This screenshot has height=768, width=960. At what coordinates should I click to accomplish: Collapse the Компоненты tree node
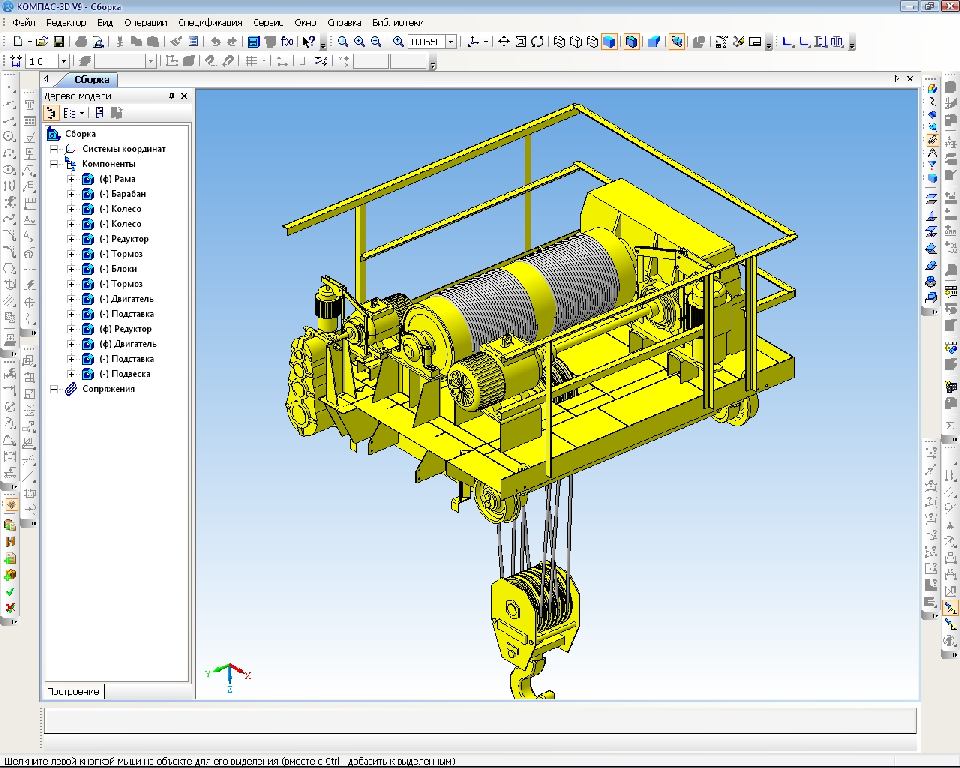(55, 164)
